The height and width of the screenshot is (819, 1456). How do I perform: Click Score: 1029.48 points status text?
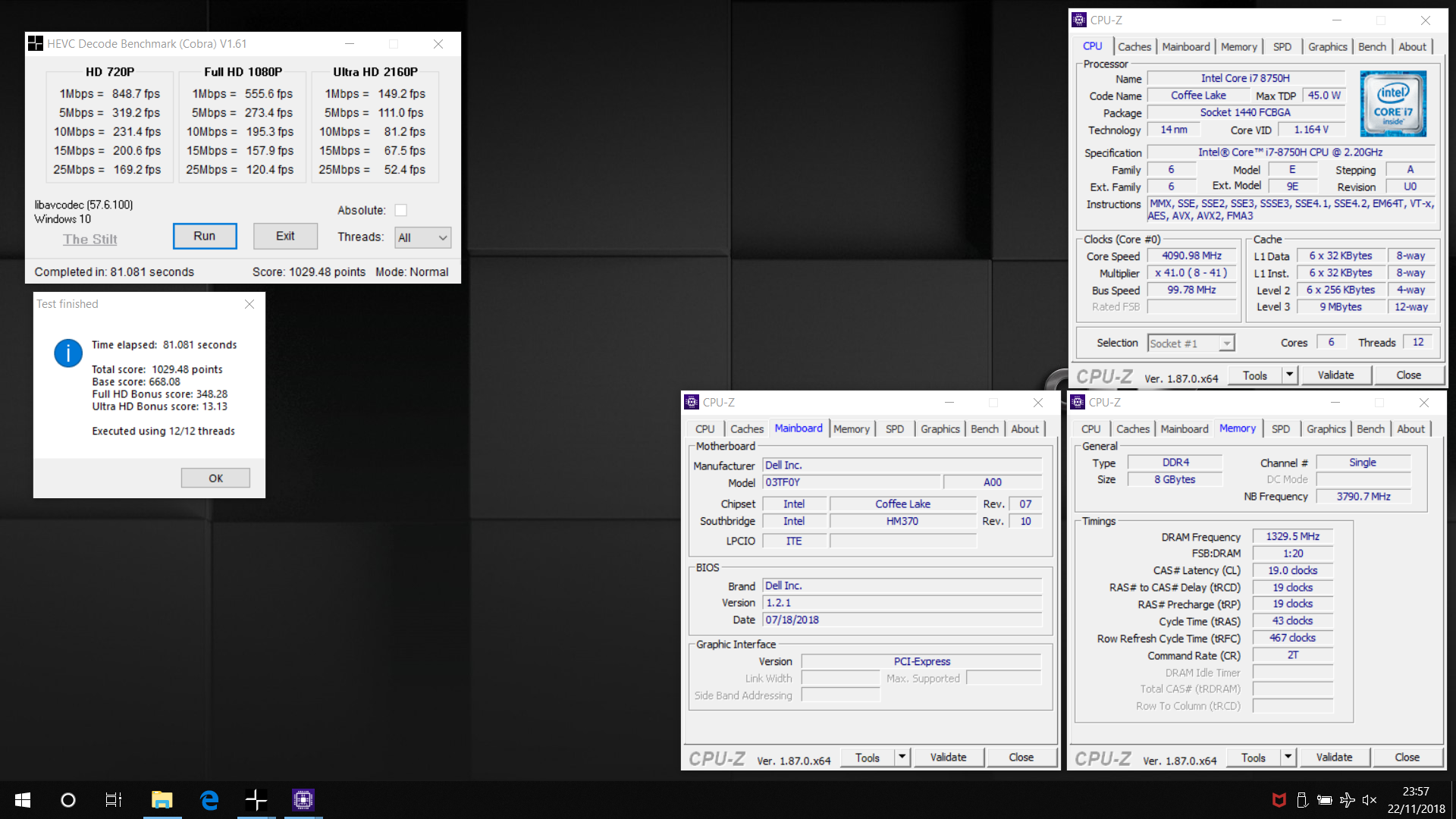point(309,271)
